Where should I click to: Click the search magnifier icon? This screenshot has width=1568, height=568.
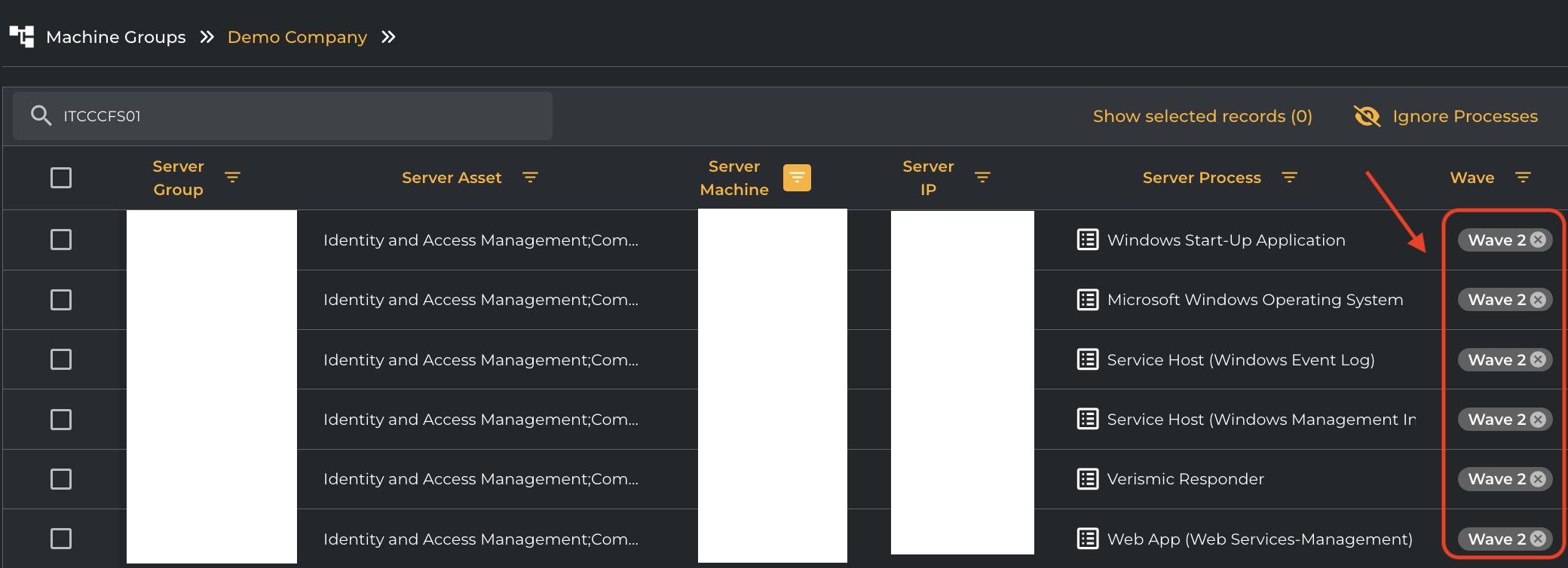pyautogui.click(x=41, y=115)
